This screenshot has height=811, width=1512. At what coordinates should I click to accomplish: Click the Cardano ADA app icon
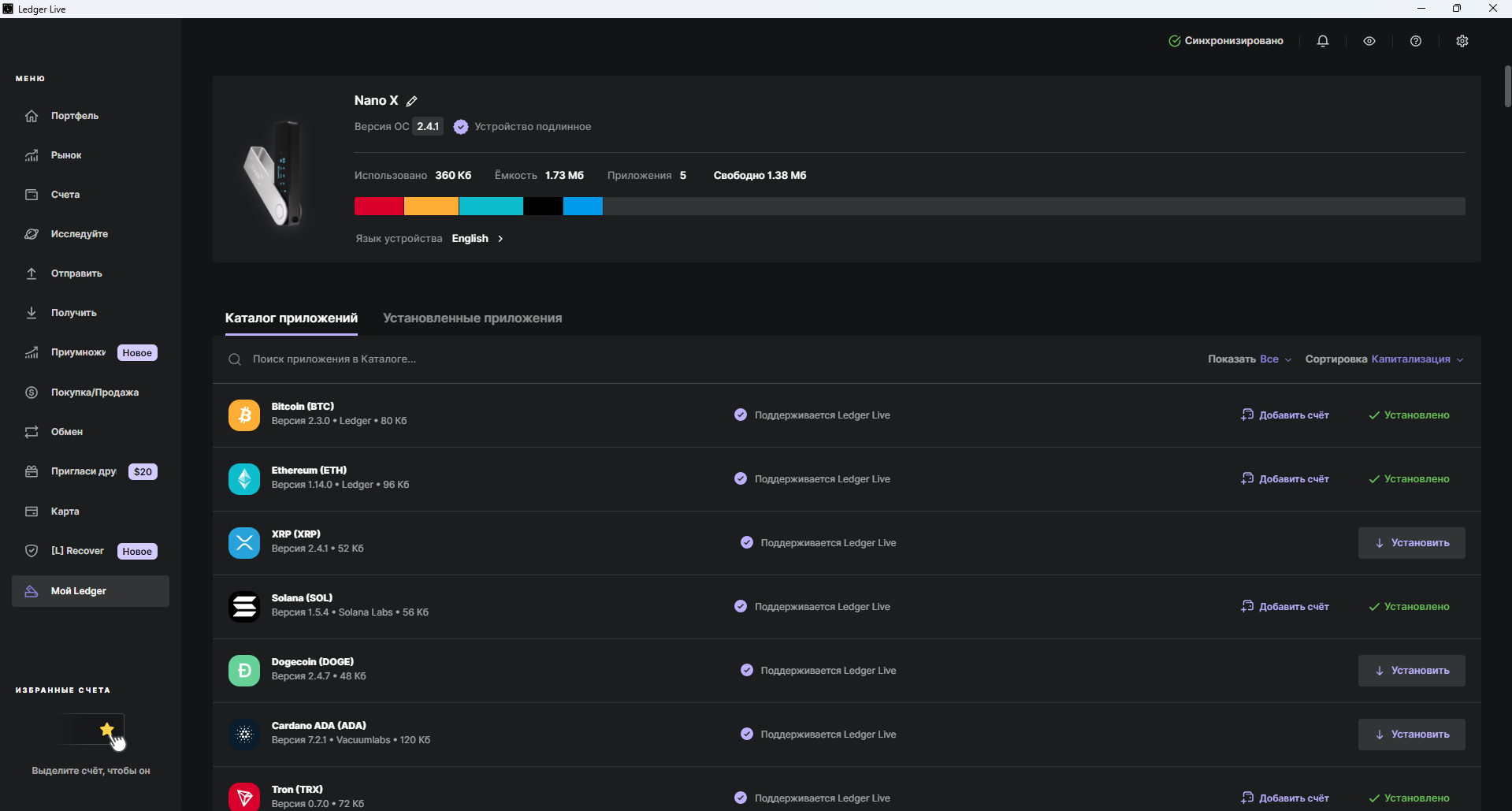point(244,735)
